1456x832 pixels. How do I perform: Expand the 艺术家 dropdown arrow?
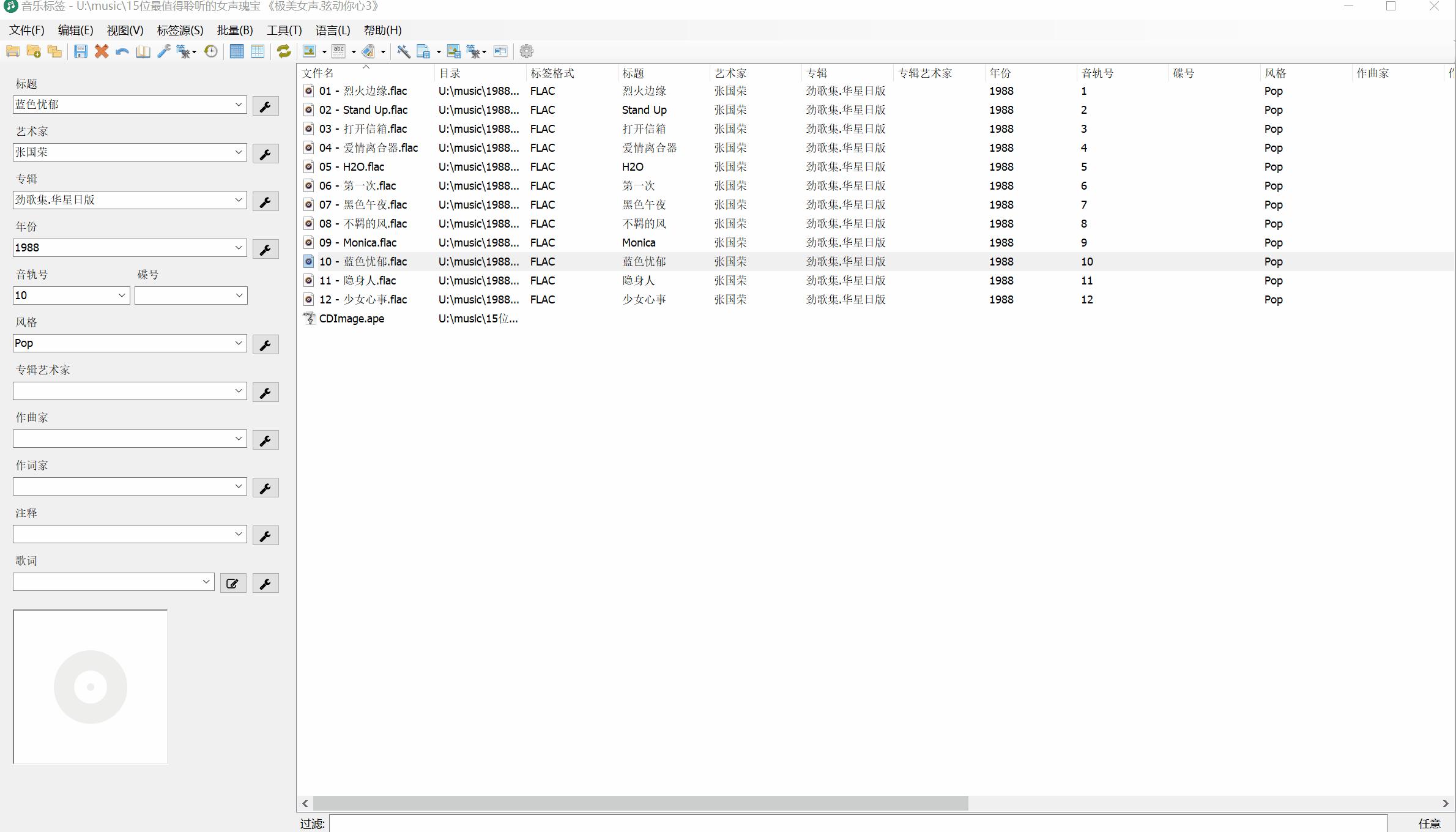(x=239, y=152)
